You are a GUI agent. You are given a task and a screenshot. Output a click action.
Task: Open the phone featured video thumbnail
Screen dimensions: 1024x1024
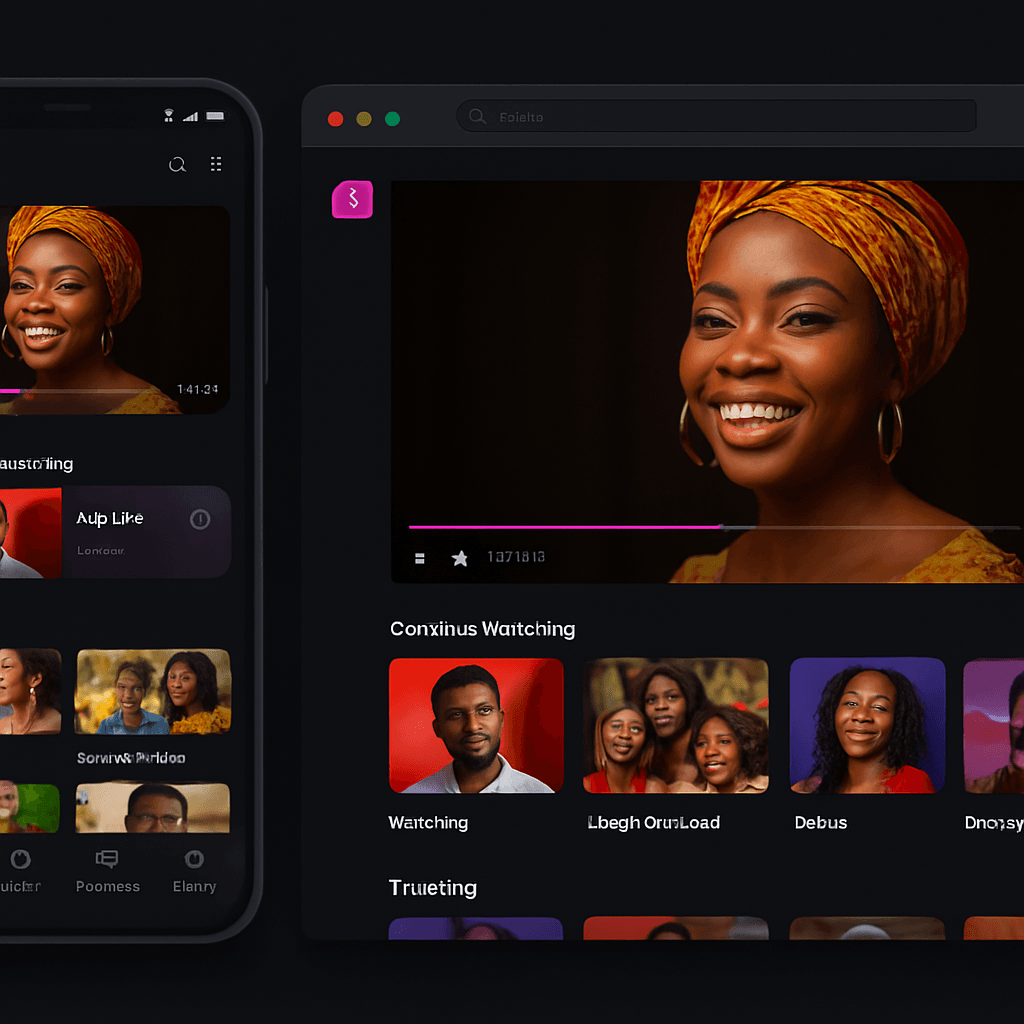click(x=115, y=310)
